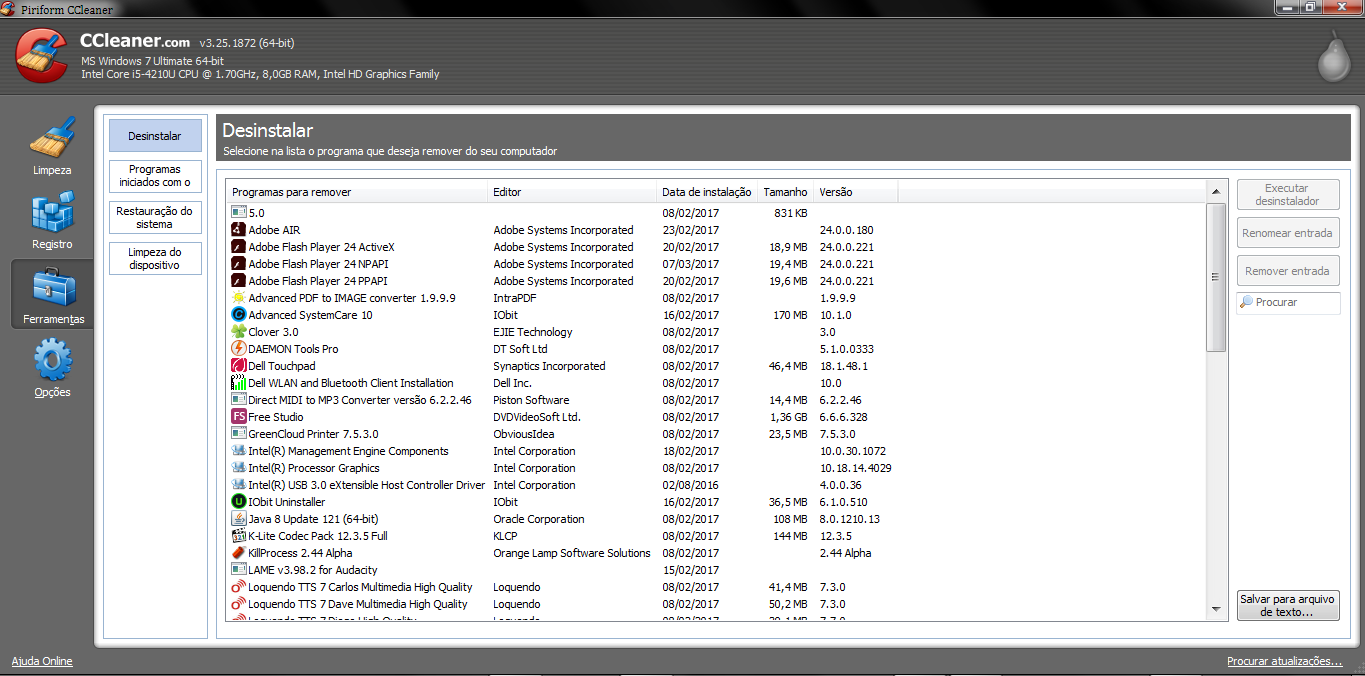
Task: Sort by Tamanho column header
Action: [786, 192]
